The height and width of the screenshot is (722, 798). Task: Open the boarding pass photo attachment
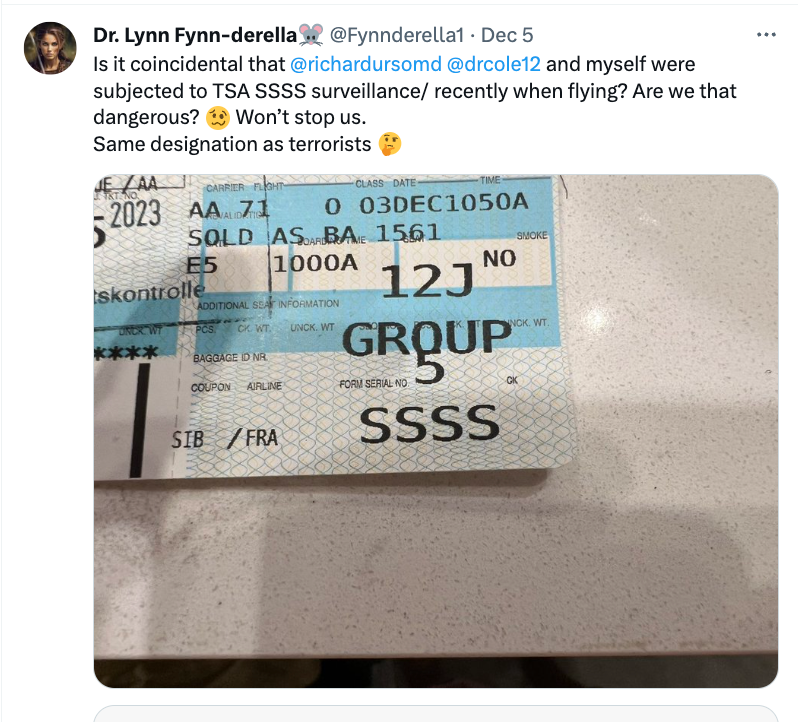pos(435,431)
